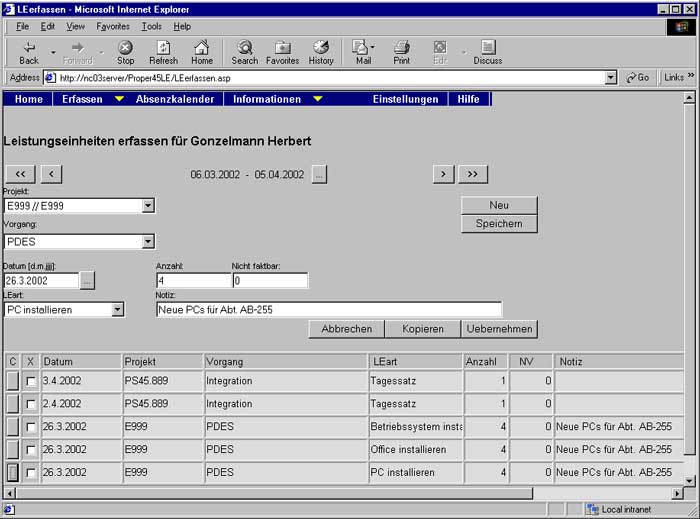Refresh the page using Refresh icon
Viewport: 700px width, 519px height.
click(163, 48)
